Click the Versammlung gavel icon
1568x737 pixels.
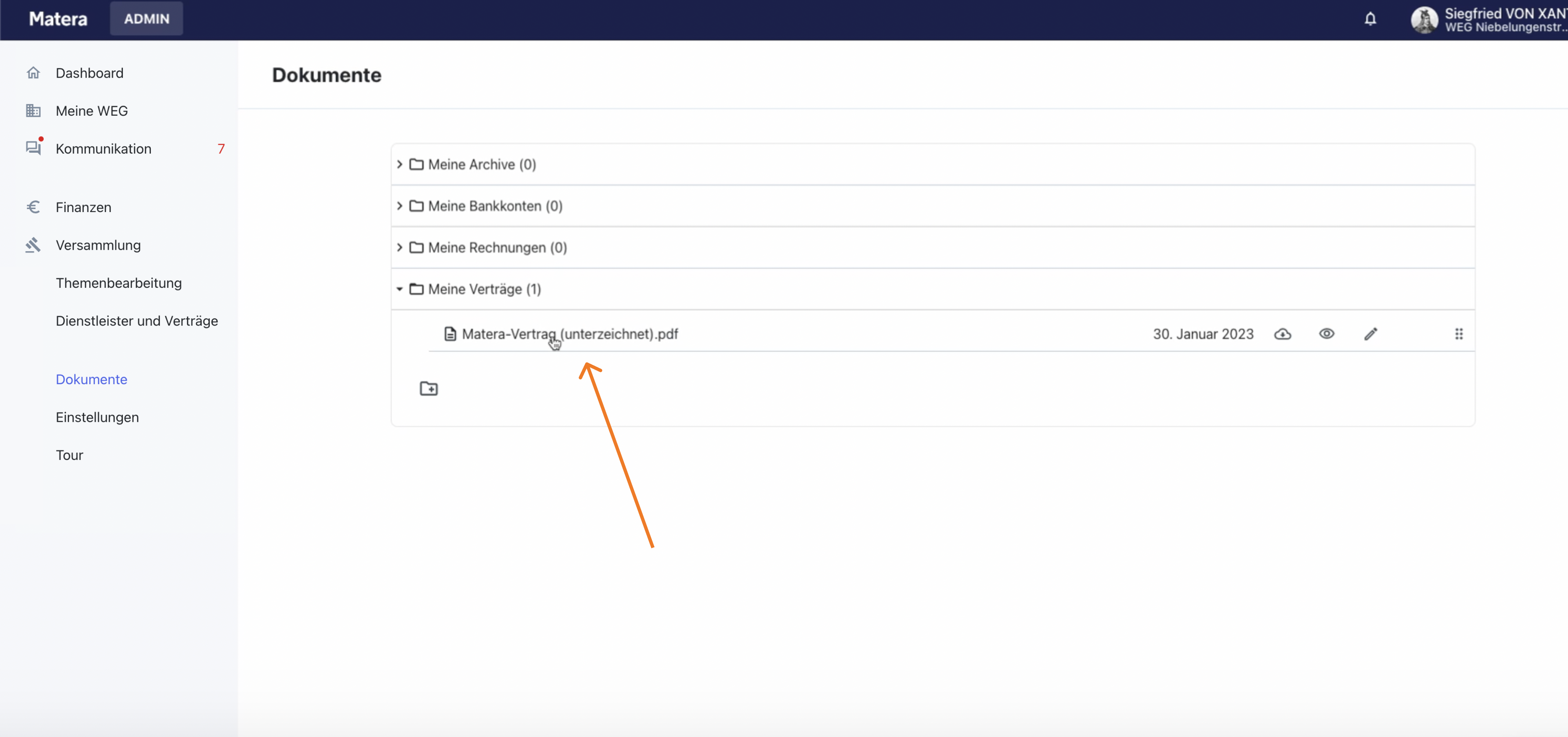coord(34,245)
